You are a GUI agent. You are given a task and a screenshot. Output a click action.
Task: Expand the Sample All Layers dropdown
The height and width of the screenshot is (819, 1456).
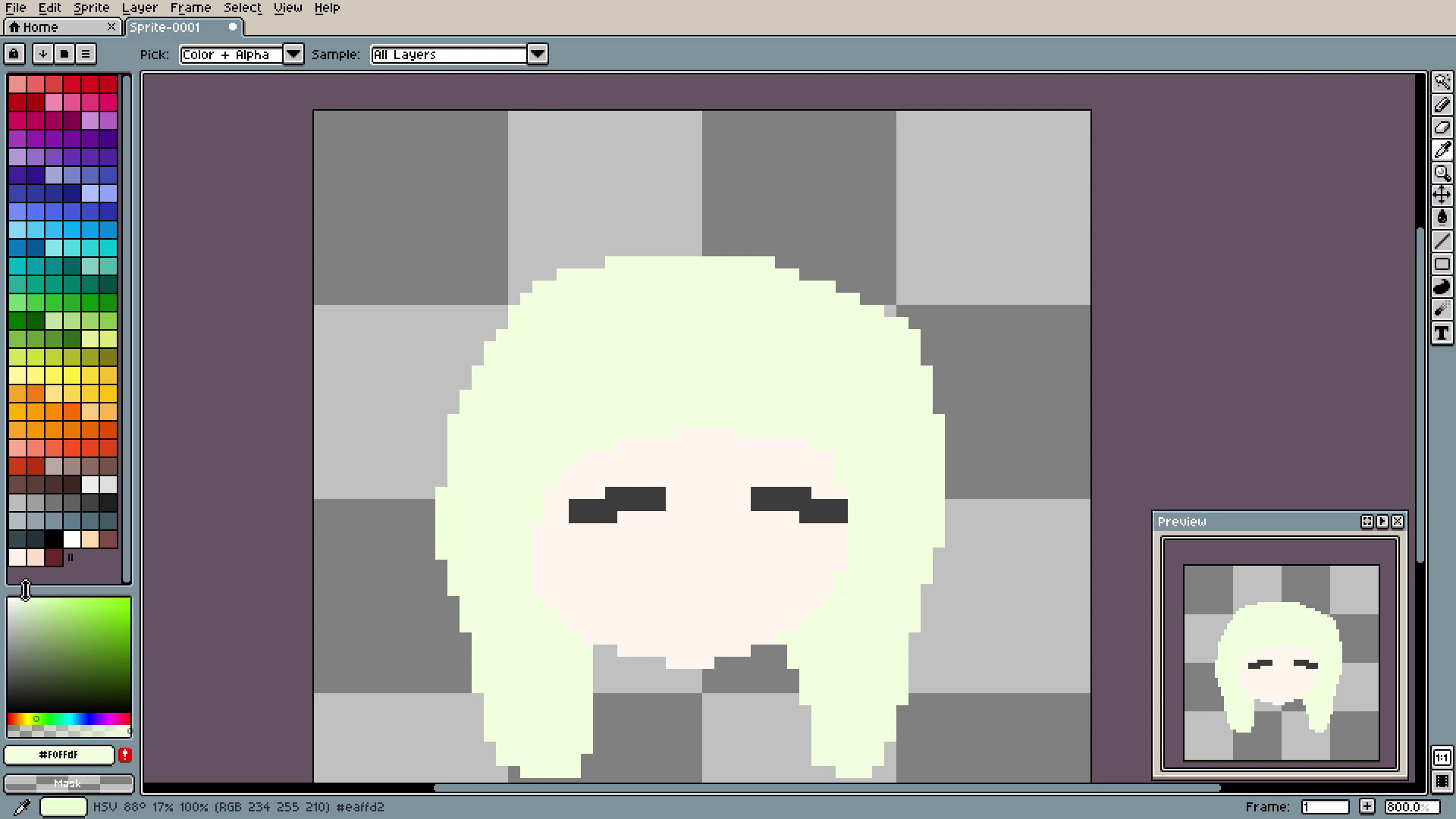coord(537,54)
